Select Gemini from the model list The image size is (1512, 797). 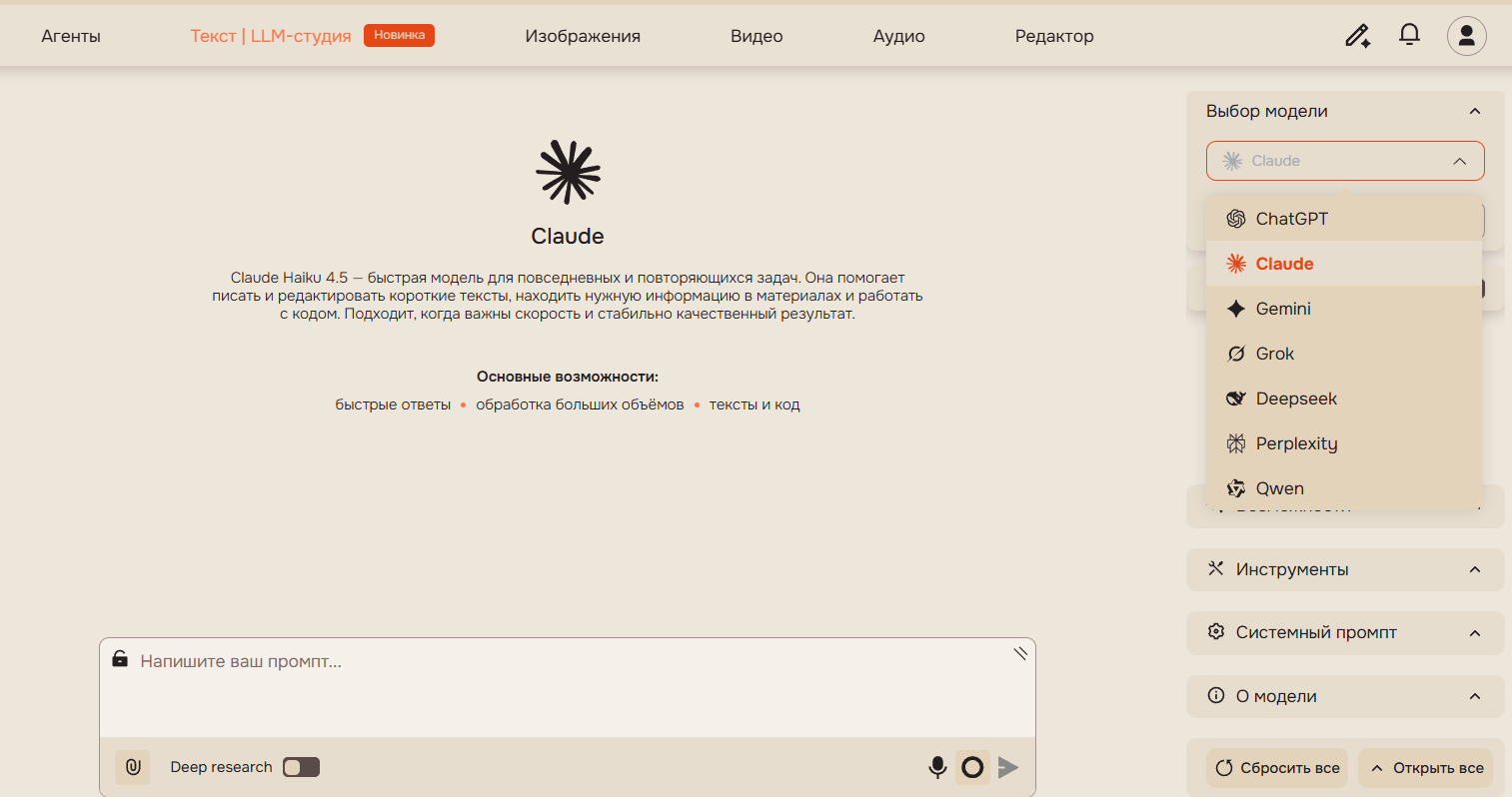pos(1343,309)
